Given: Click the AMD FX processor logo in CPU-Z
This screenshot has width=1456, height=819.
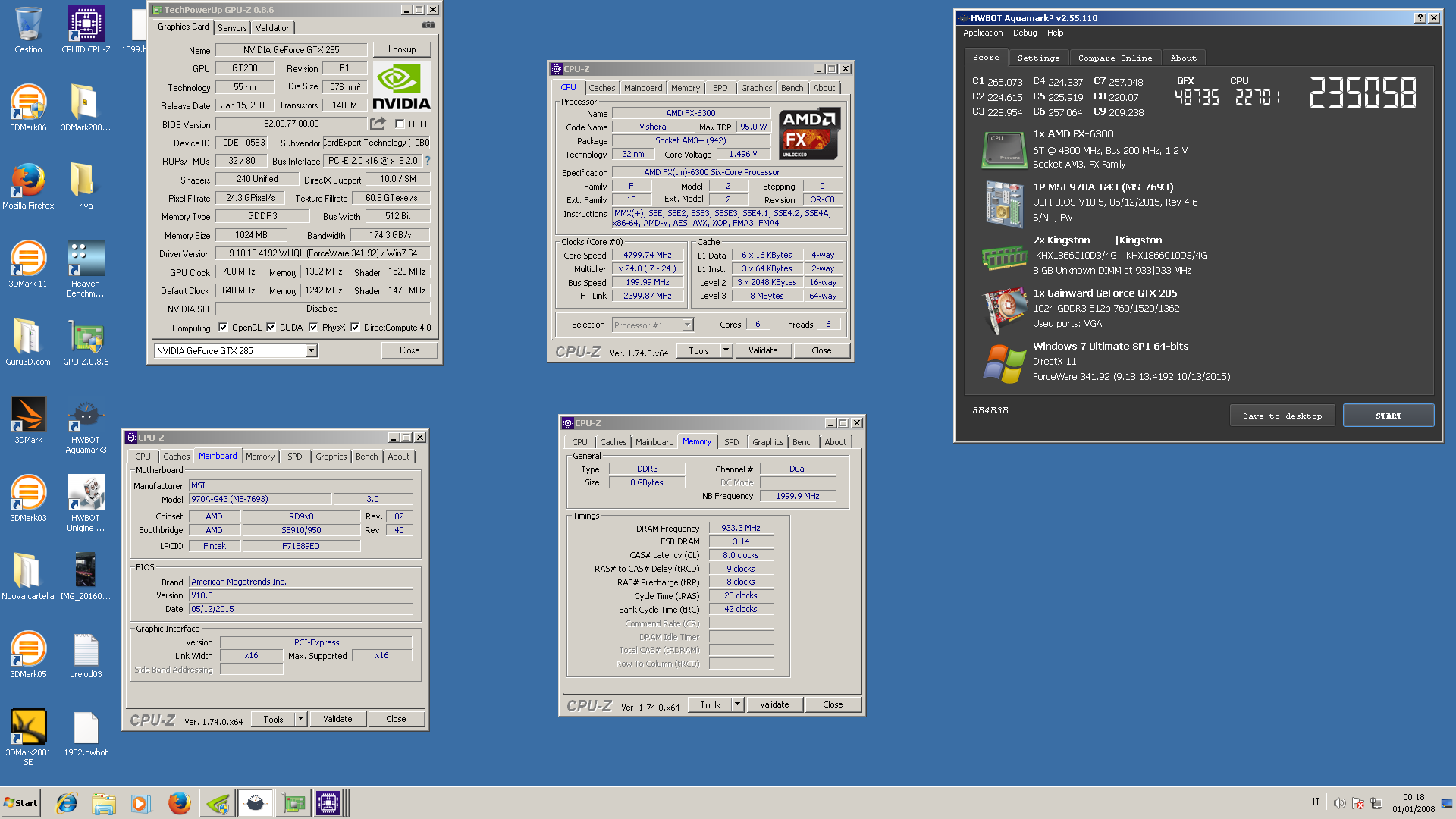Looking at the screenshot, I should pyautogui.click(x=809, y=133).
